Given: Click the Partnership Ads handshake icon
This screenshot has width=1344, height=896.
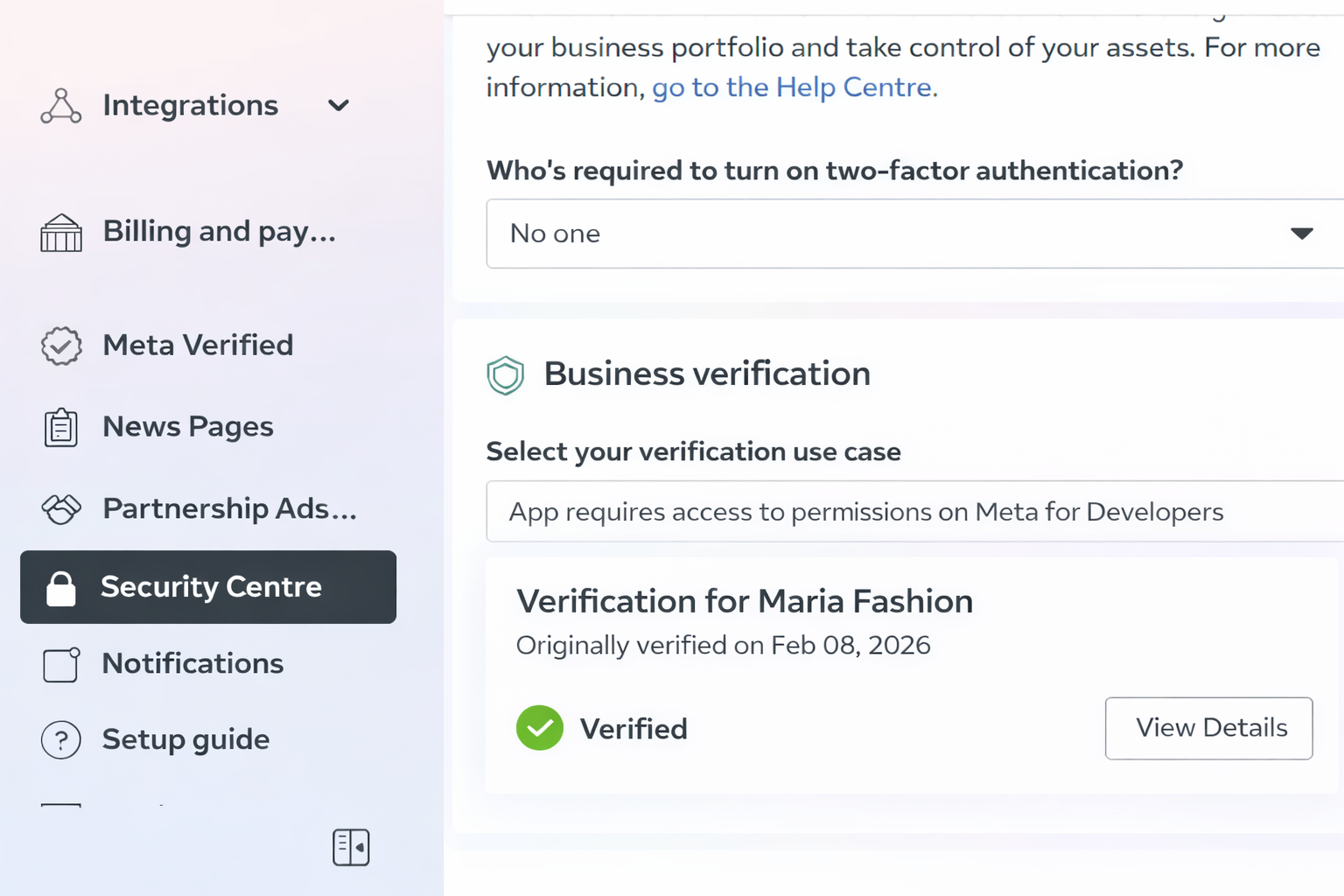Looking at the screenshot, I should (x=61, y=508).
